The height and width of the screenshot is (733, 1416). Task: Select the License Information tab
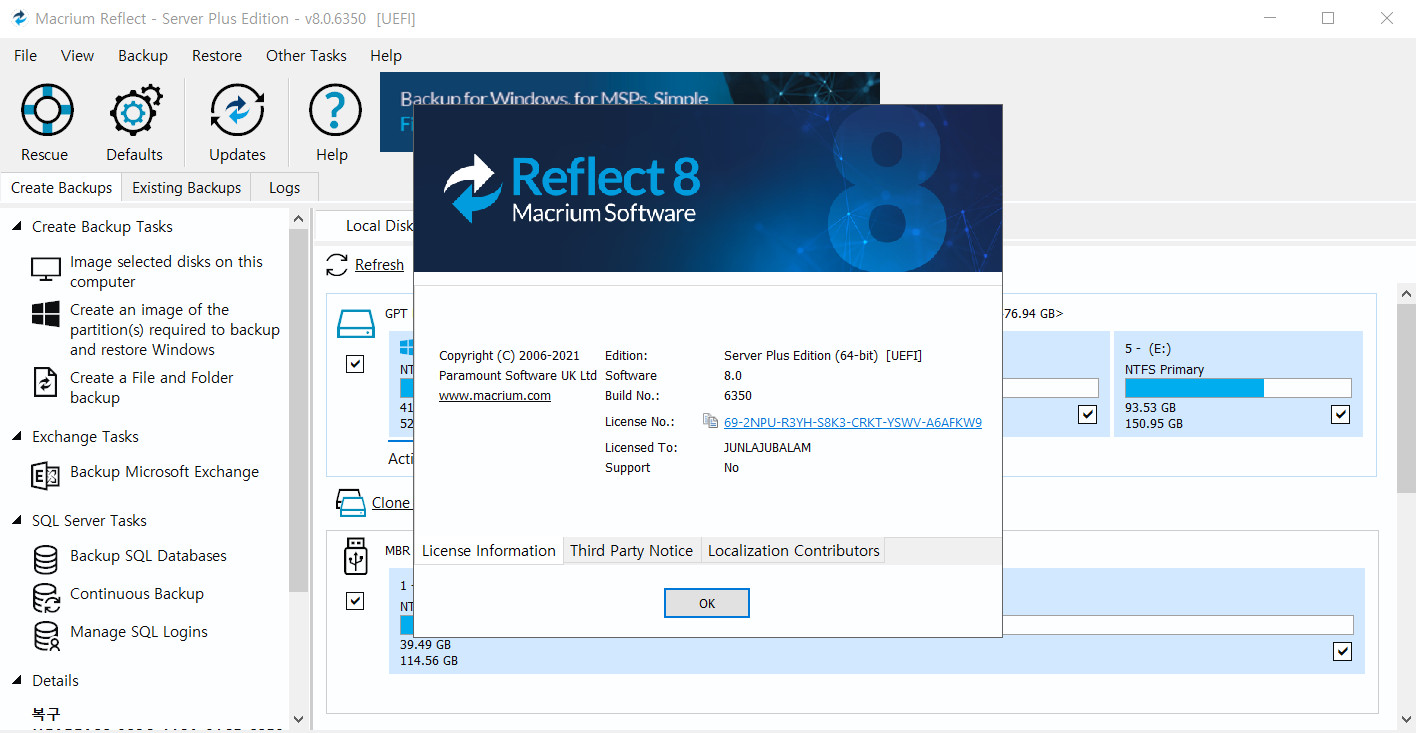click(488, 551)
